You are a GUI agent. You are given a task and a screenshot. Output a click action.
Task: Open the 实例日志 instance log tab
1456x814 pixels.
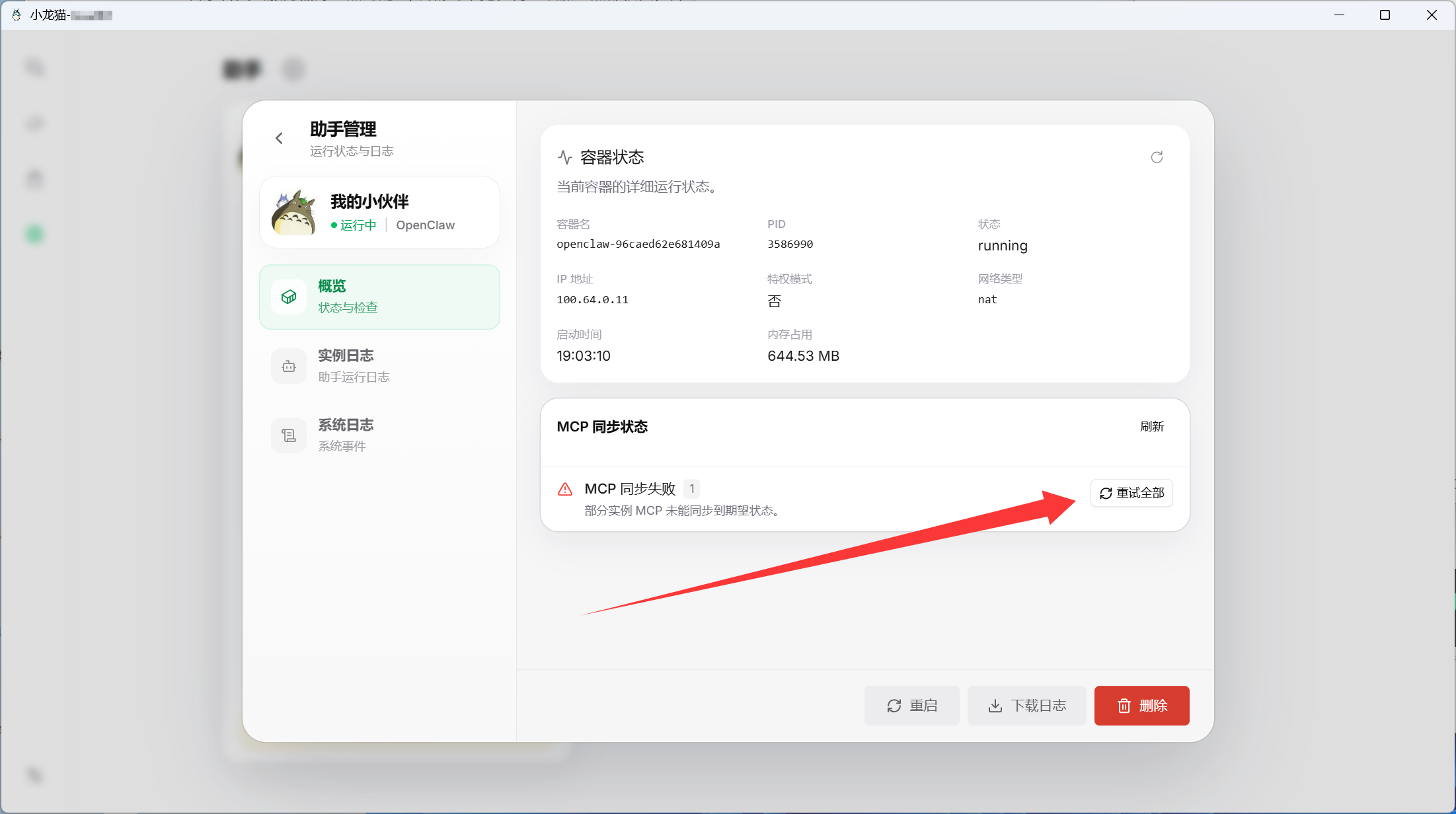click(x=379, y=366)
